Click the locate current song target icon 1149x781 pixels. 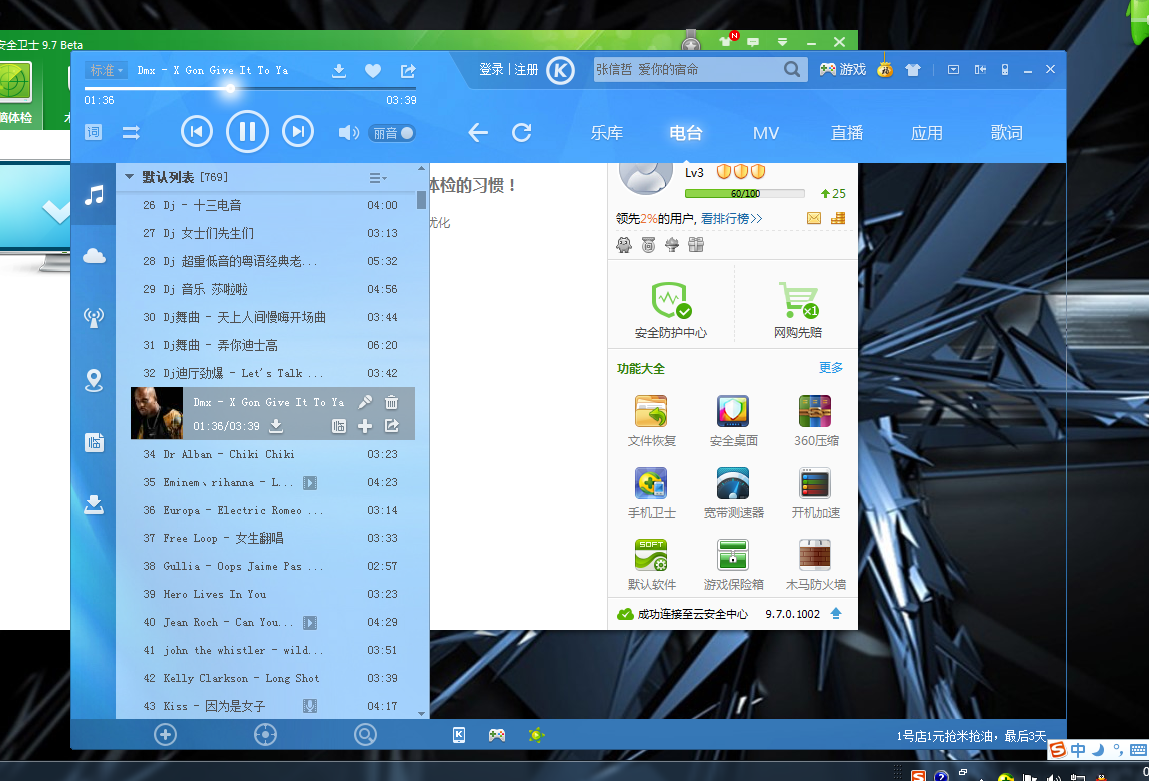point(265,735)
